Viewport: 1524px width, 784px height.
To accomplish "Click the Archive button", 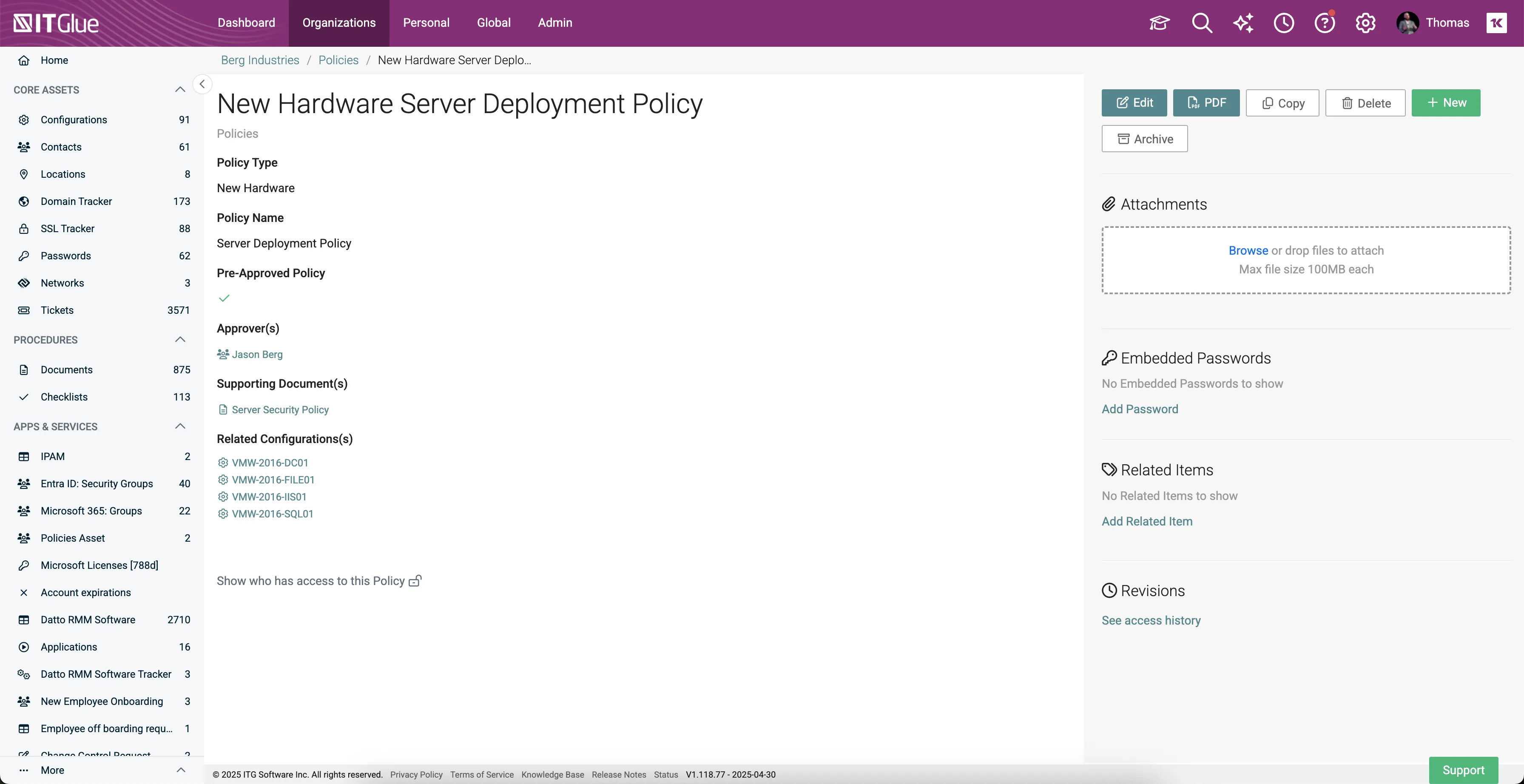I will (1144, 139).
